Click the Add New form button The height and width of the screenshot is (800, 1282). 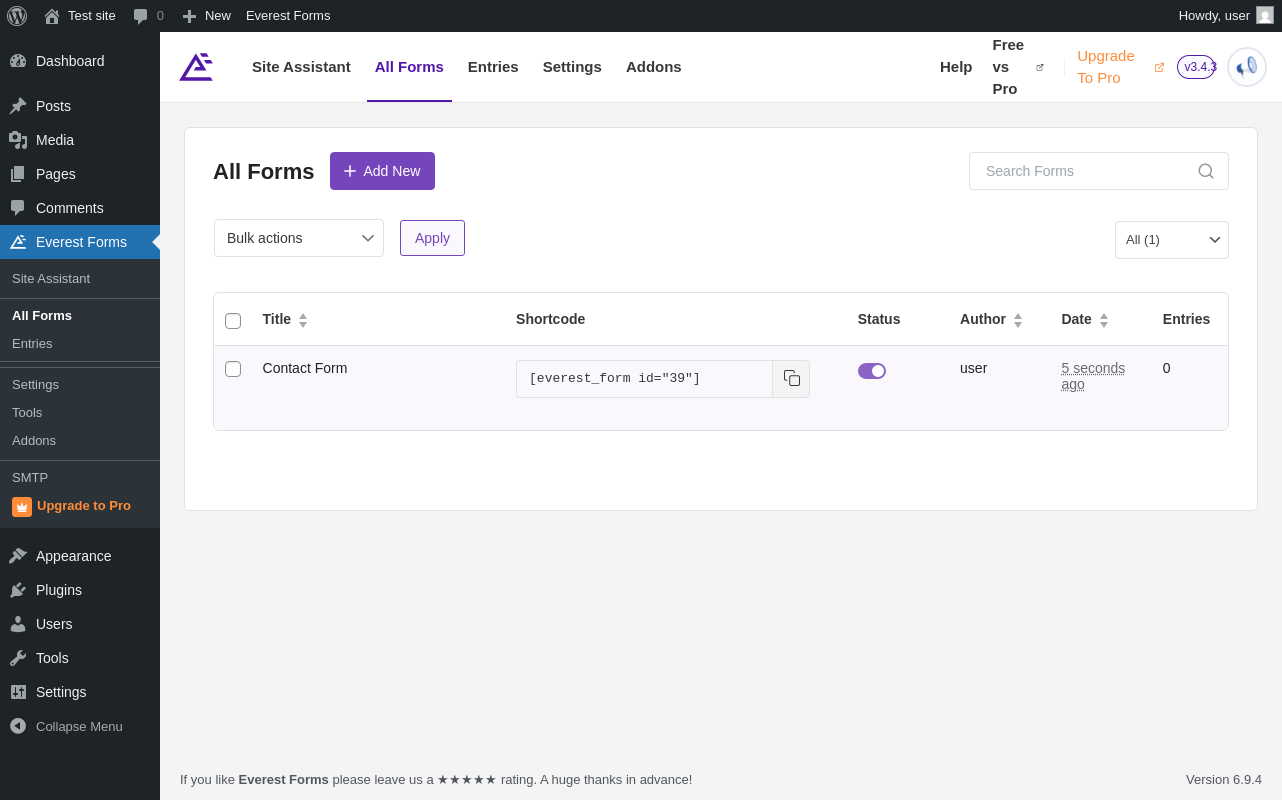point(382,171)
